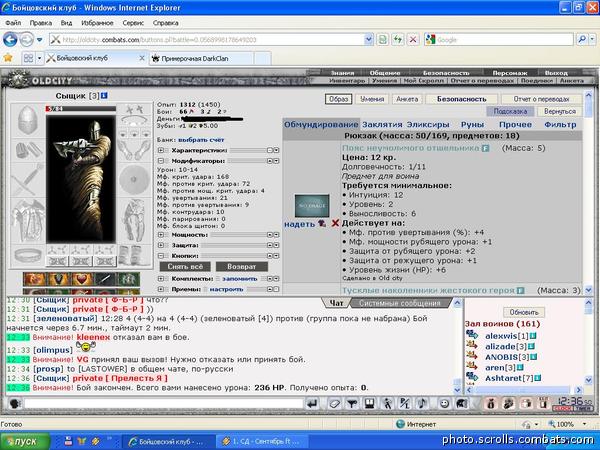Screen dimensions: 600x450
Task: Click the Образ button
Action: (x=338, y=99)
